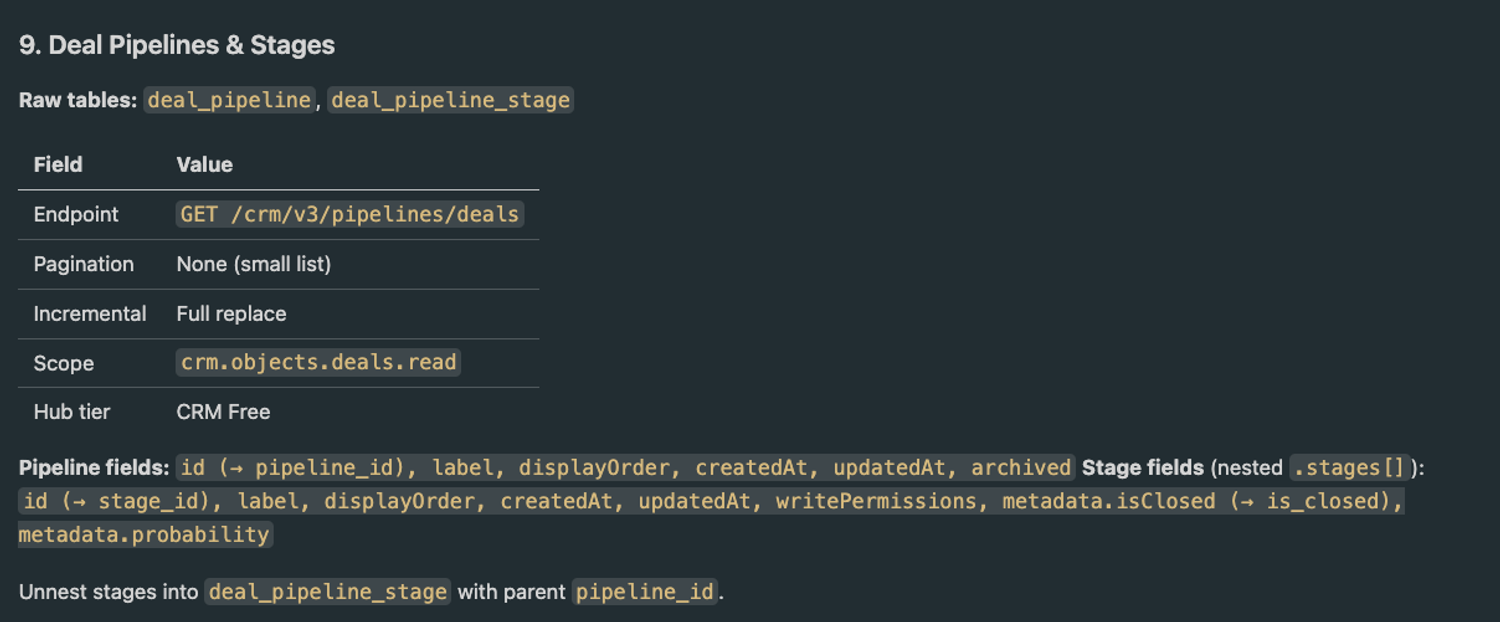Image resolution: width=1500 pixels, height=622 pixels.
Task: Select the deal_pipeline_stage raw table label
Action: click(450, 100)
